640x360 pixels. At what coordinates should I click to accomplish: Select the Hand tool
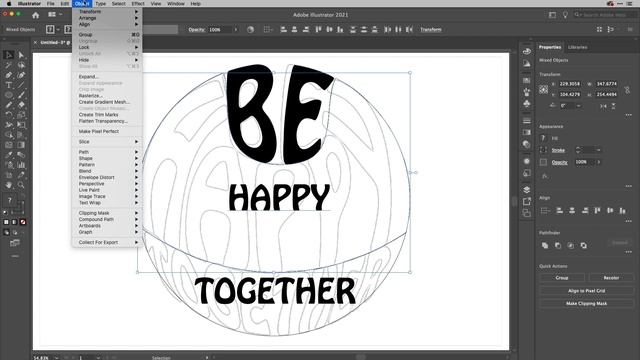coord(9,185)
